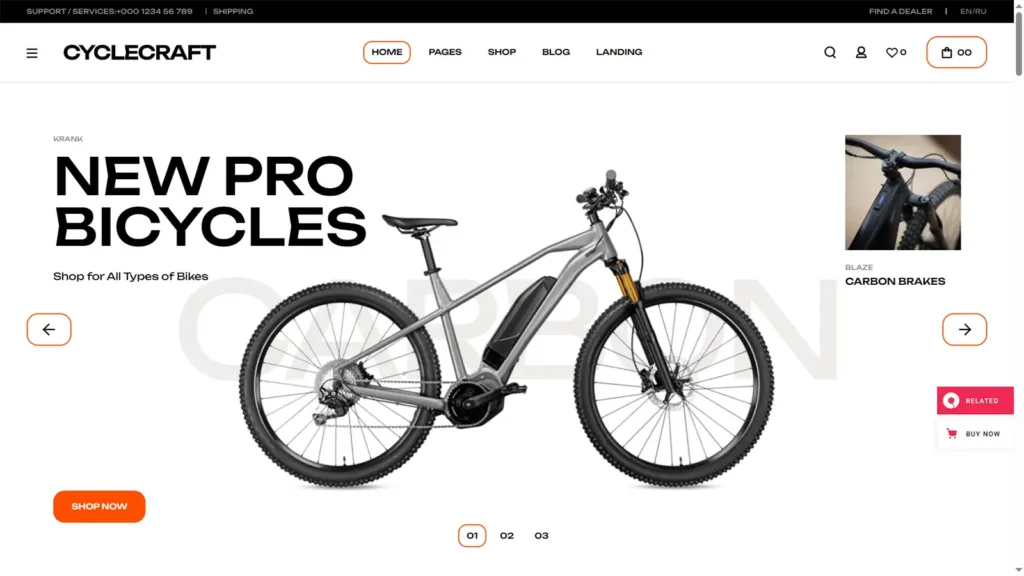The image size is (1024, 576).
Task: Open the Carbon Brakes thumbnail image
Action: point(903,192)
